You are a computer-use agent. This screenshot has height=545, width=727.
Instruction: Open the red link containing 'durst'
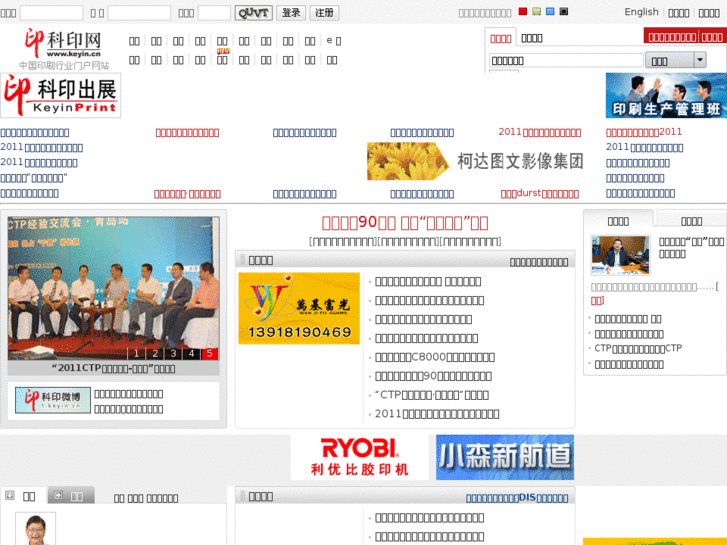540,193
